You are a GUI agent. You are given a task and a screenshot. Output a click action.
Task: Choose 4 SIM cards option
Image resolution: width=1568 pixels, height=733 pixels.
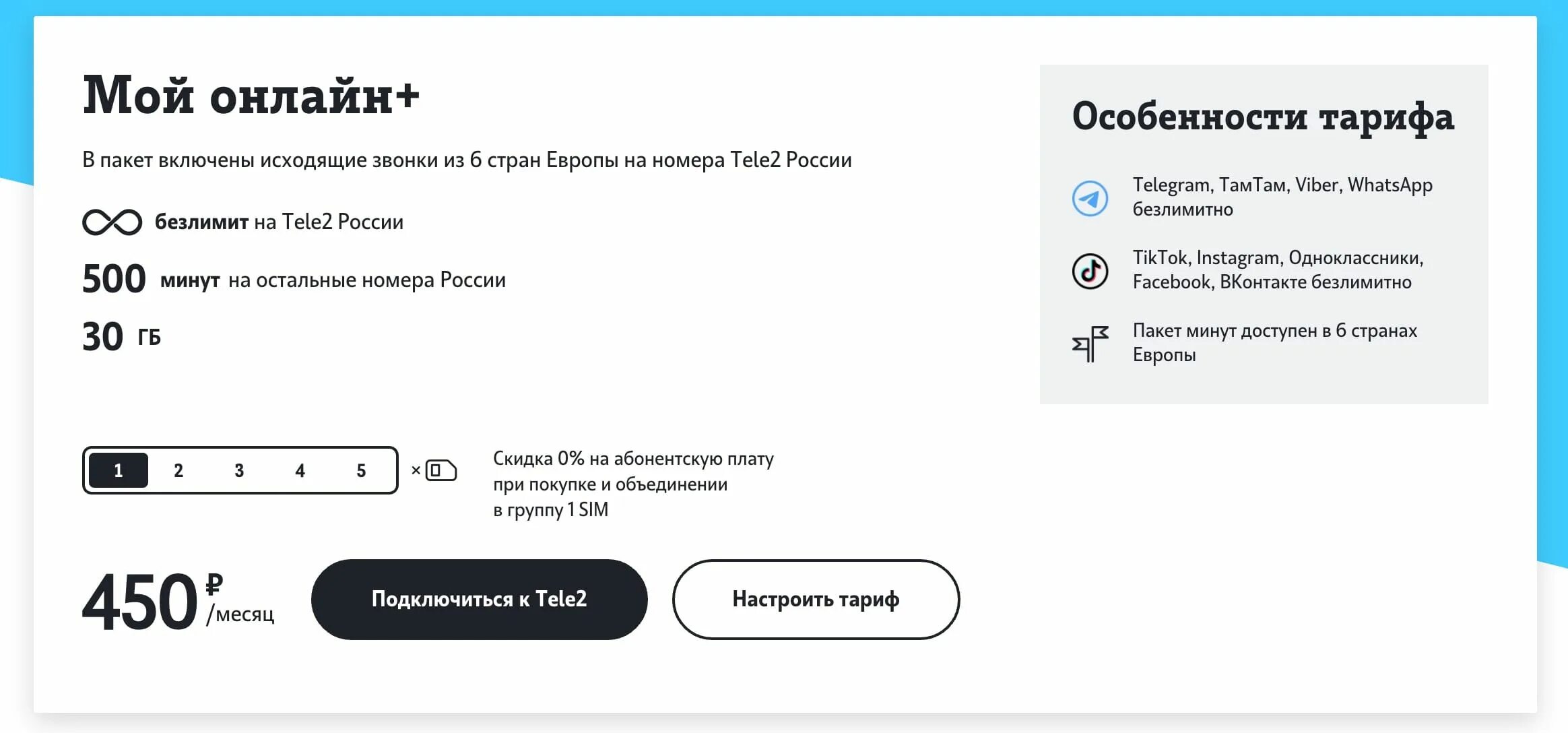pos(300,470)
